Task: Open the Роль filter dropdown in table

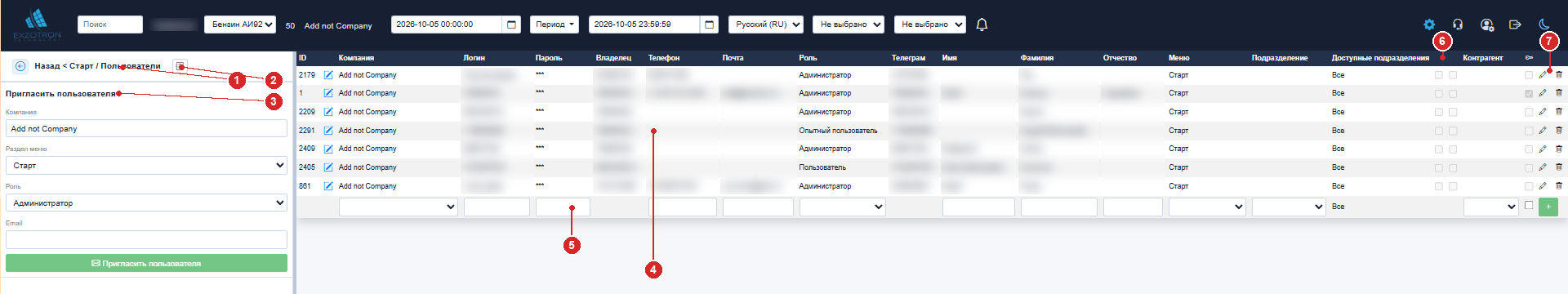Action: [x=843, y=207]
